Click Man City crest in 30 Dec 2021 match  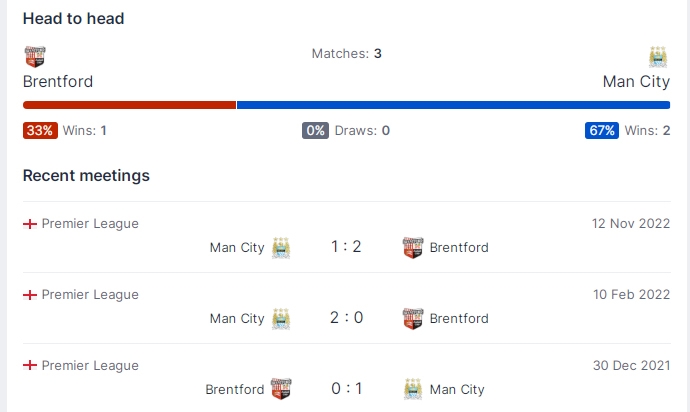pos(413,389)
